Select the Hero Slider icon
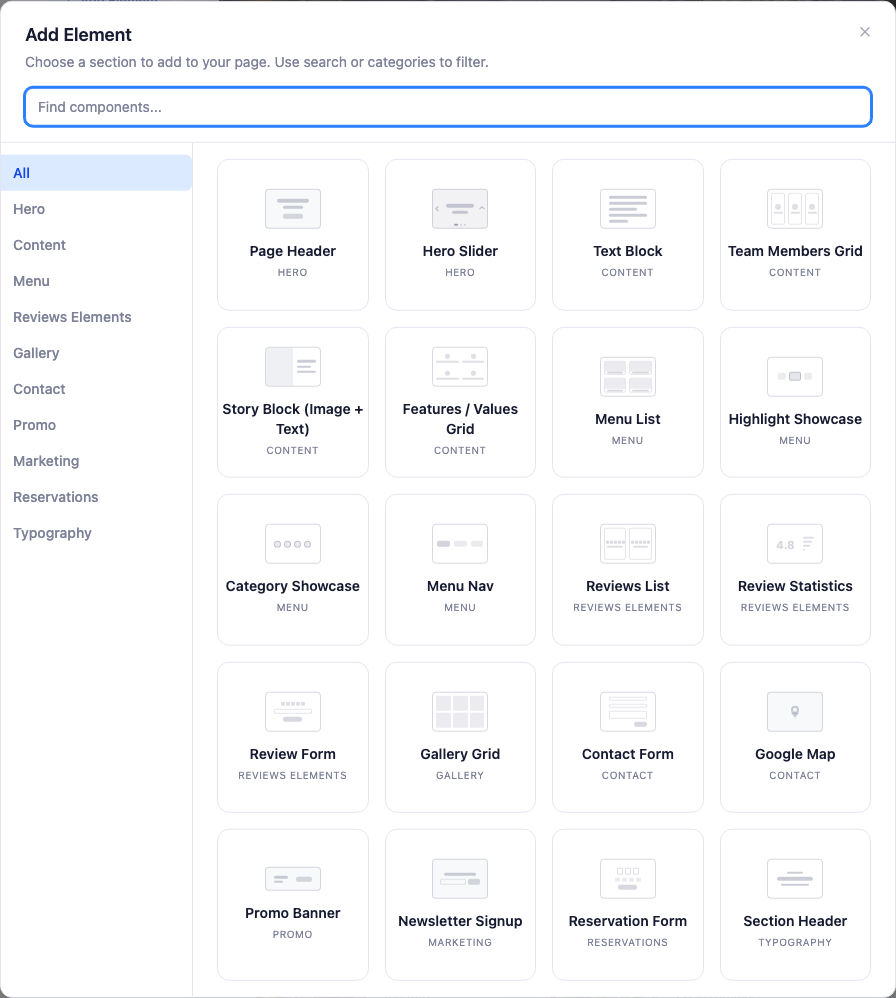 tap(460, 209)
